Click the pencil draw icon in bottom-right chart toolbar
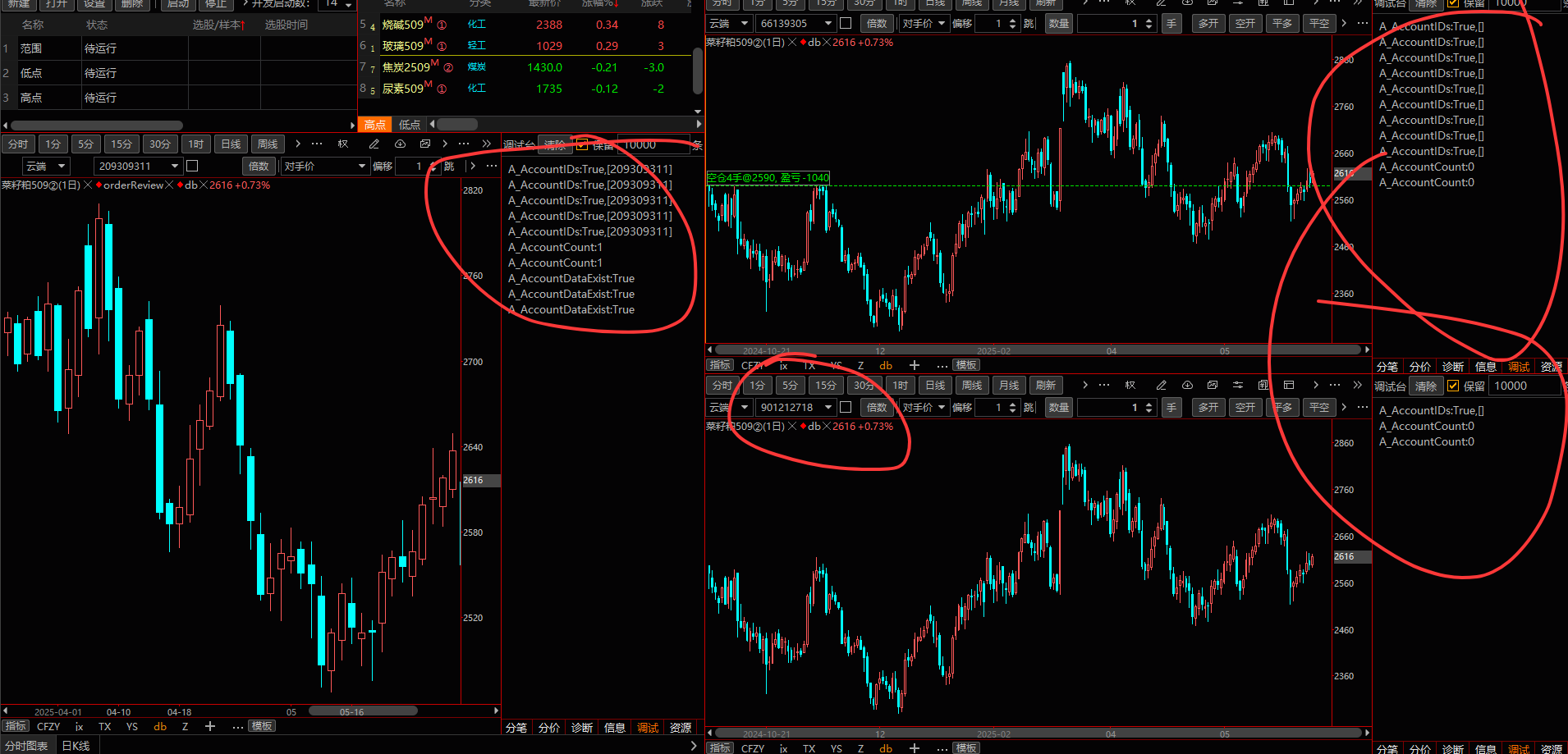 click(1161, 385)
